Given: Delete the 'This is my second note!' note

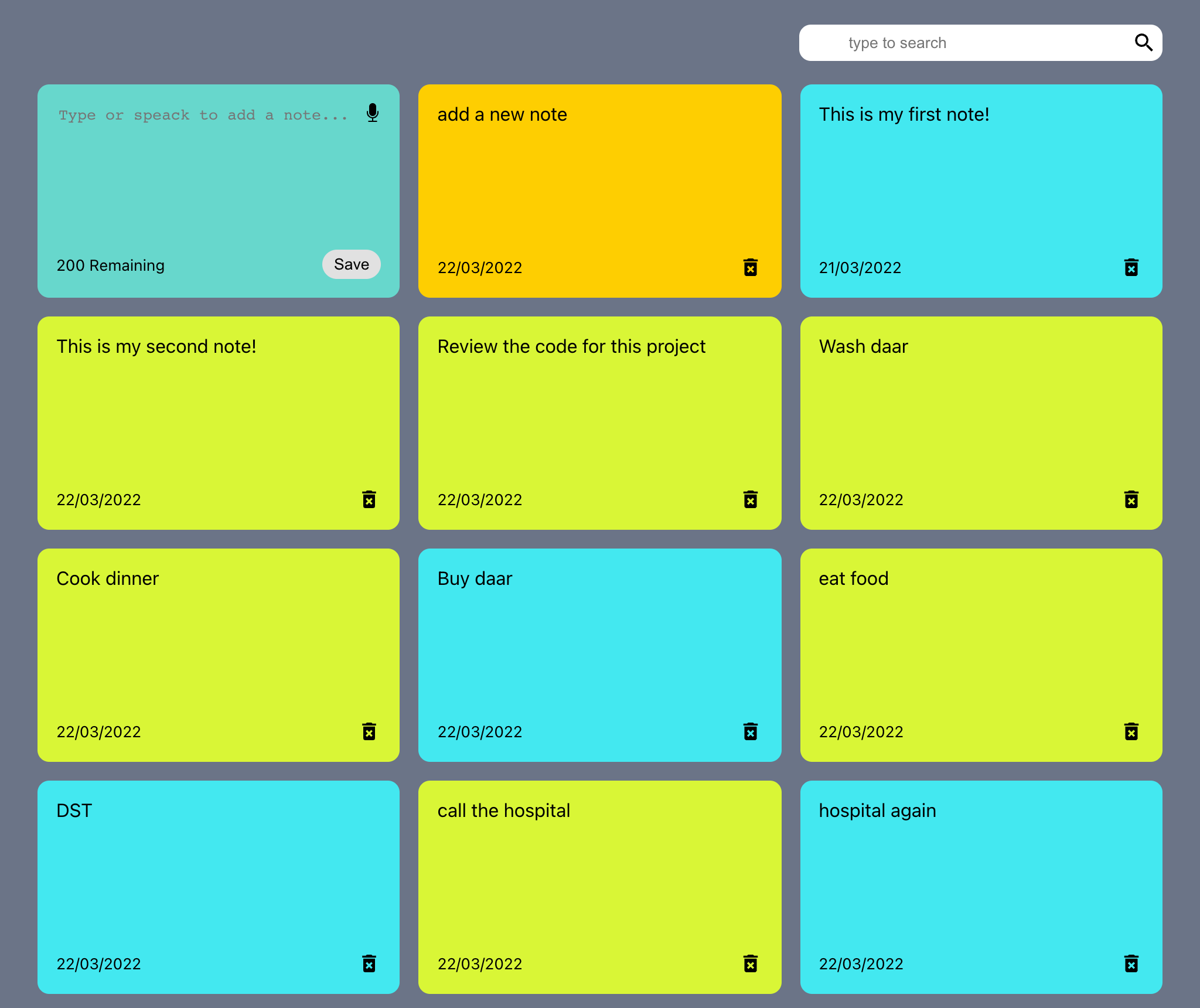Looking at the screenshot, I should point(369,499).
